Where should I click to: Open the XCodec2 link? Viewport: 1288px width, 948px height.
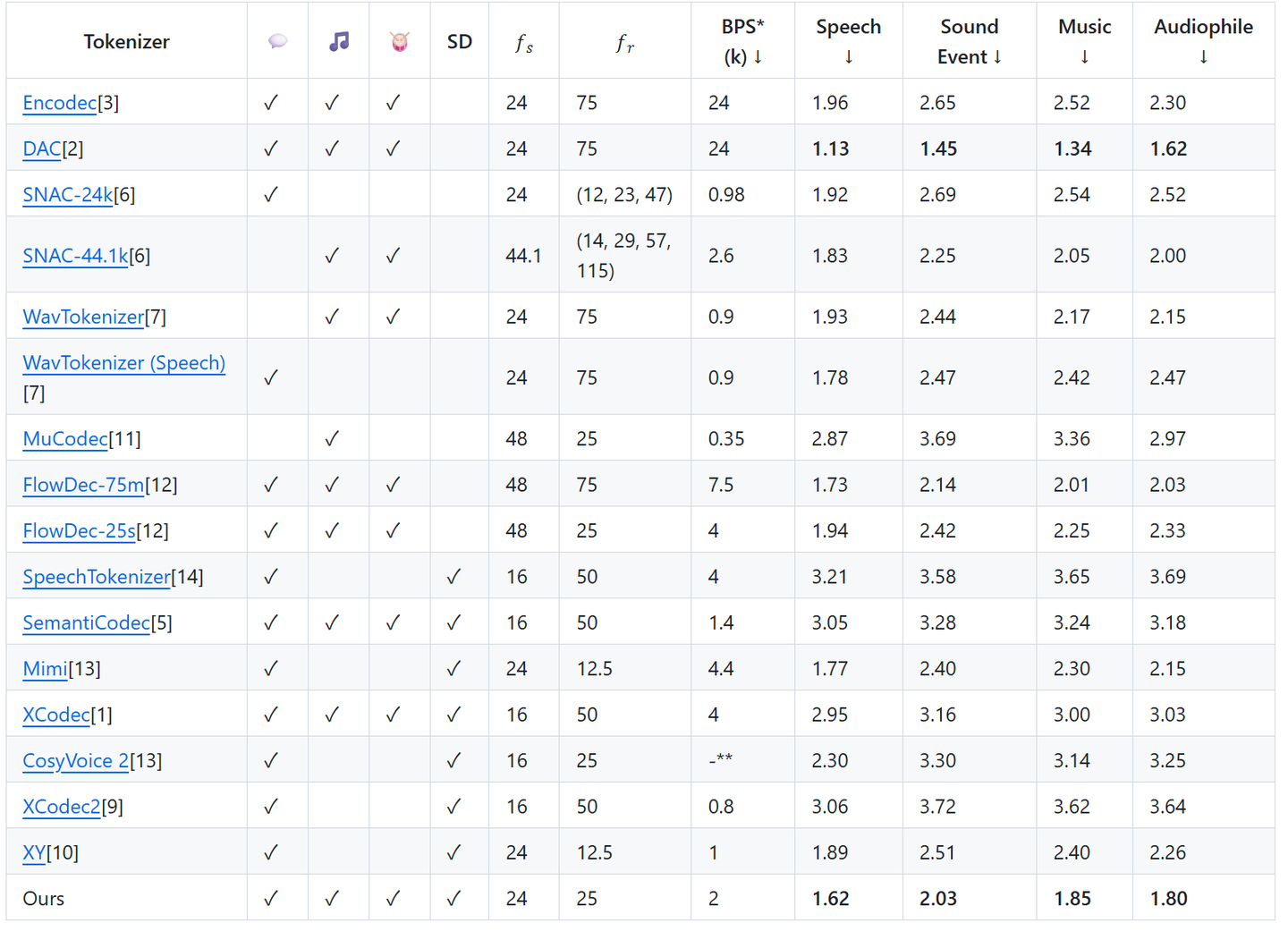click(x=62, y=807)
